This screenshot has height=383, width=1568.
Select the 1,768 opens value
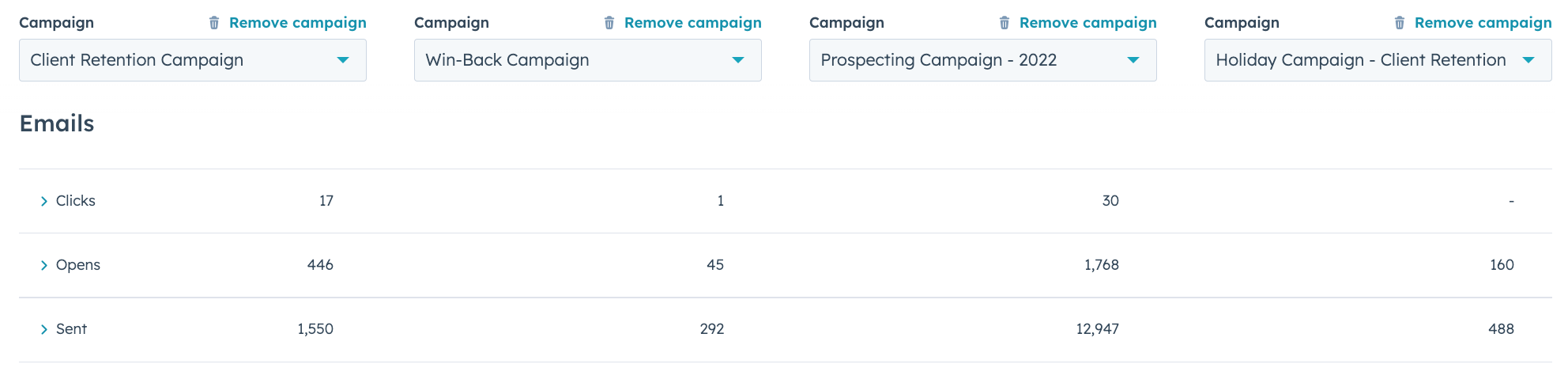click(1102, 265)
